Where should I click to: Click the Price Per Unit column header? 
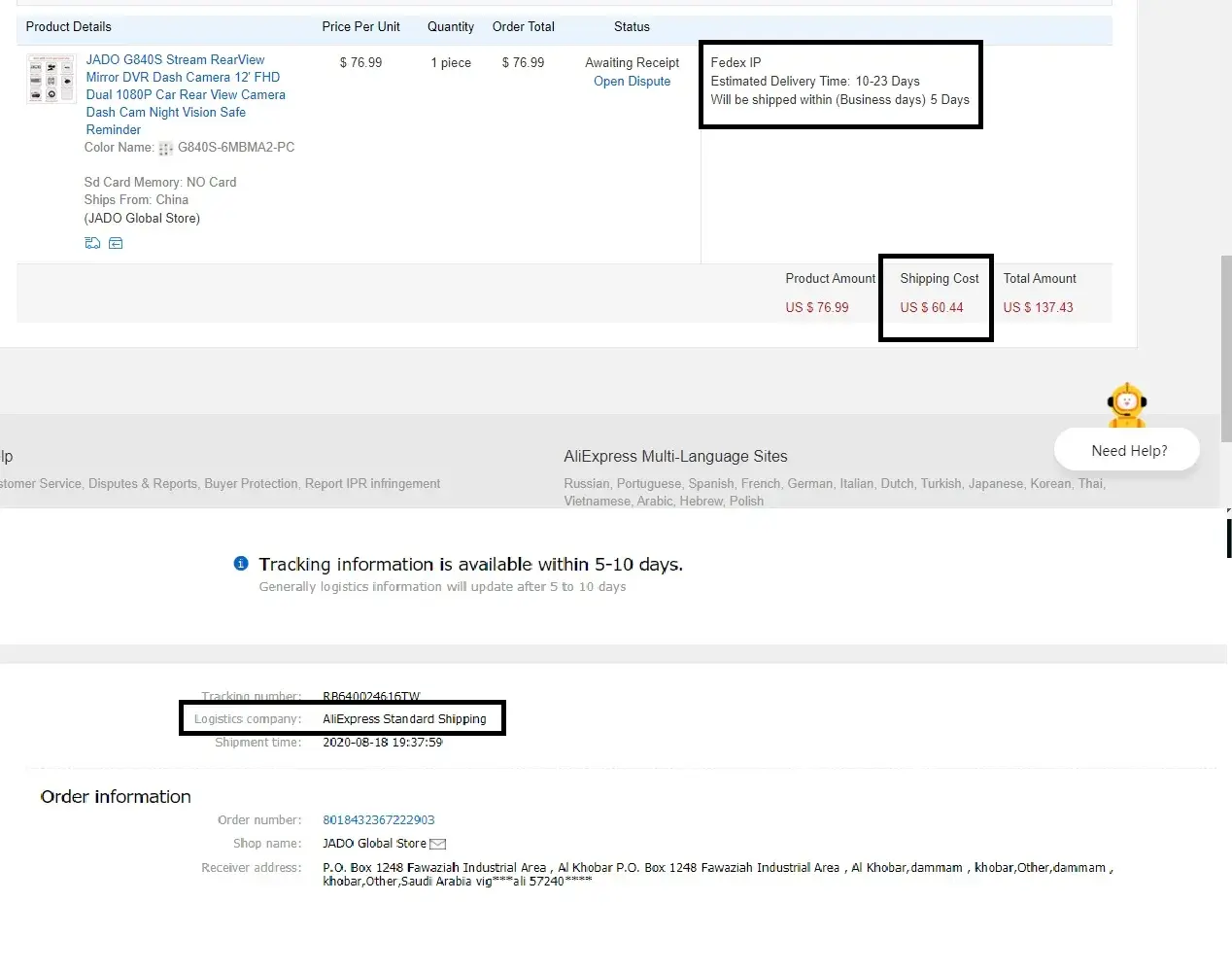(x=361, y=26)
